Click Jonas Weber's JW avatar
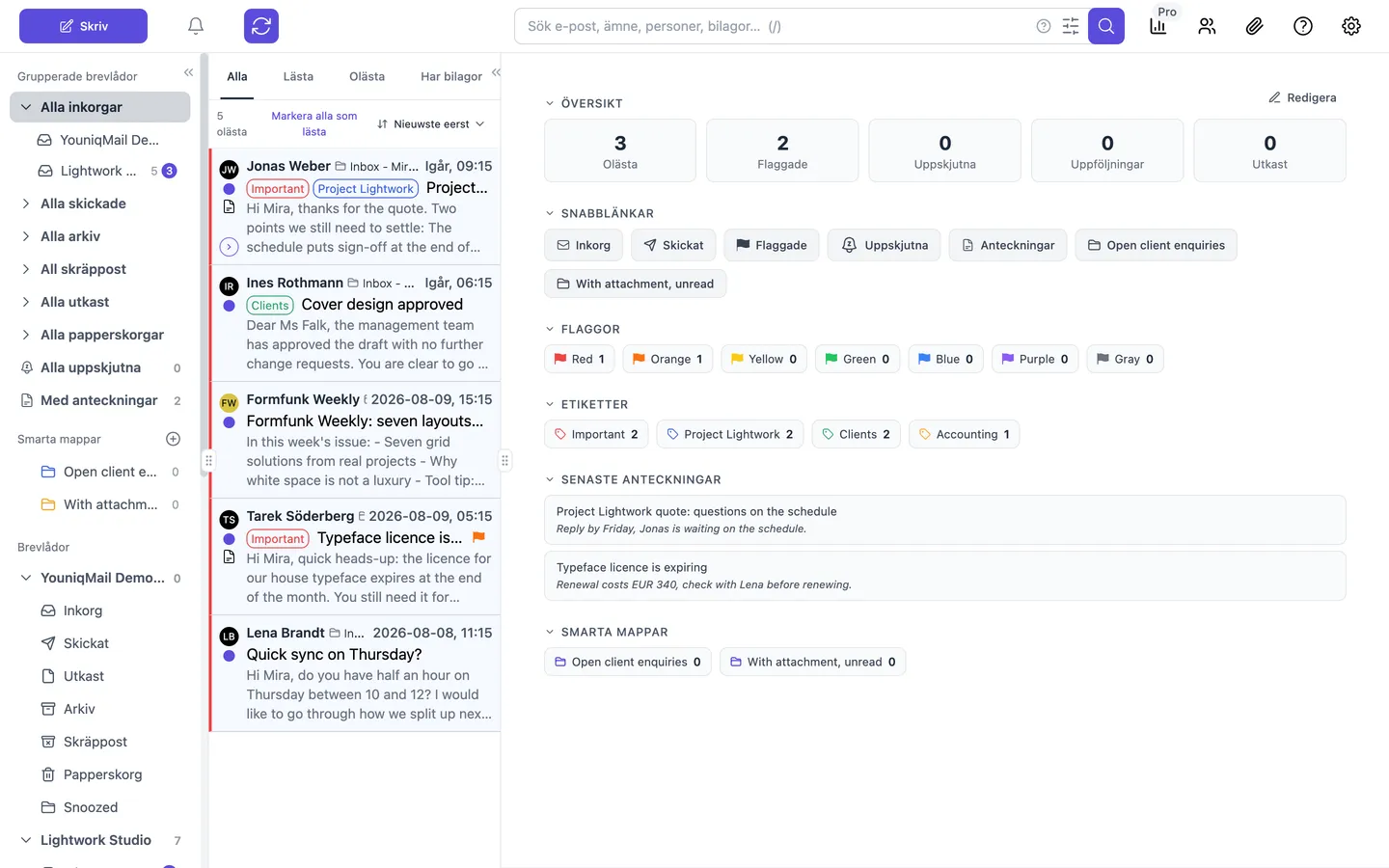 (x=229, y=169)
